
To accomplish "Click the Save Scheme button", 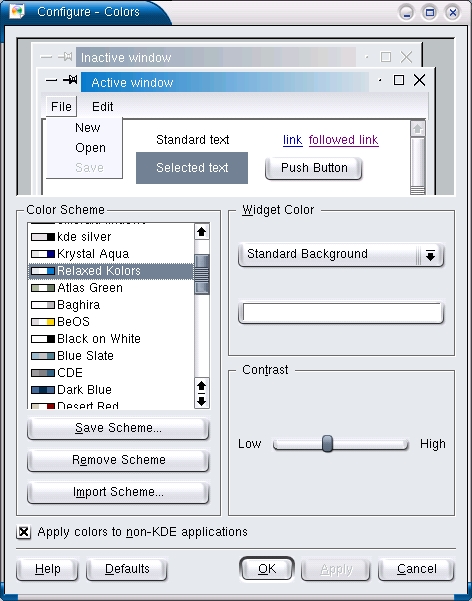I will [118, 428].
